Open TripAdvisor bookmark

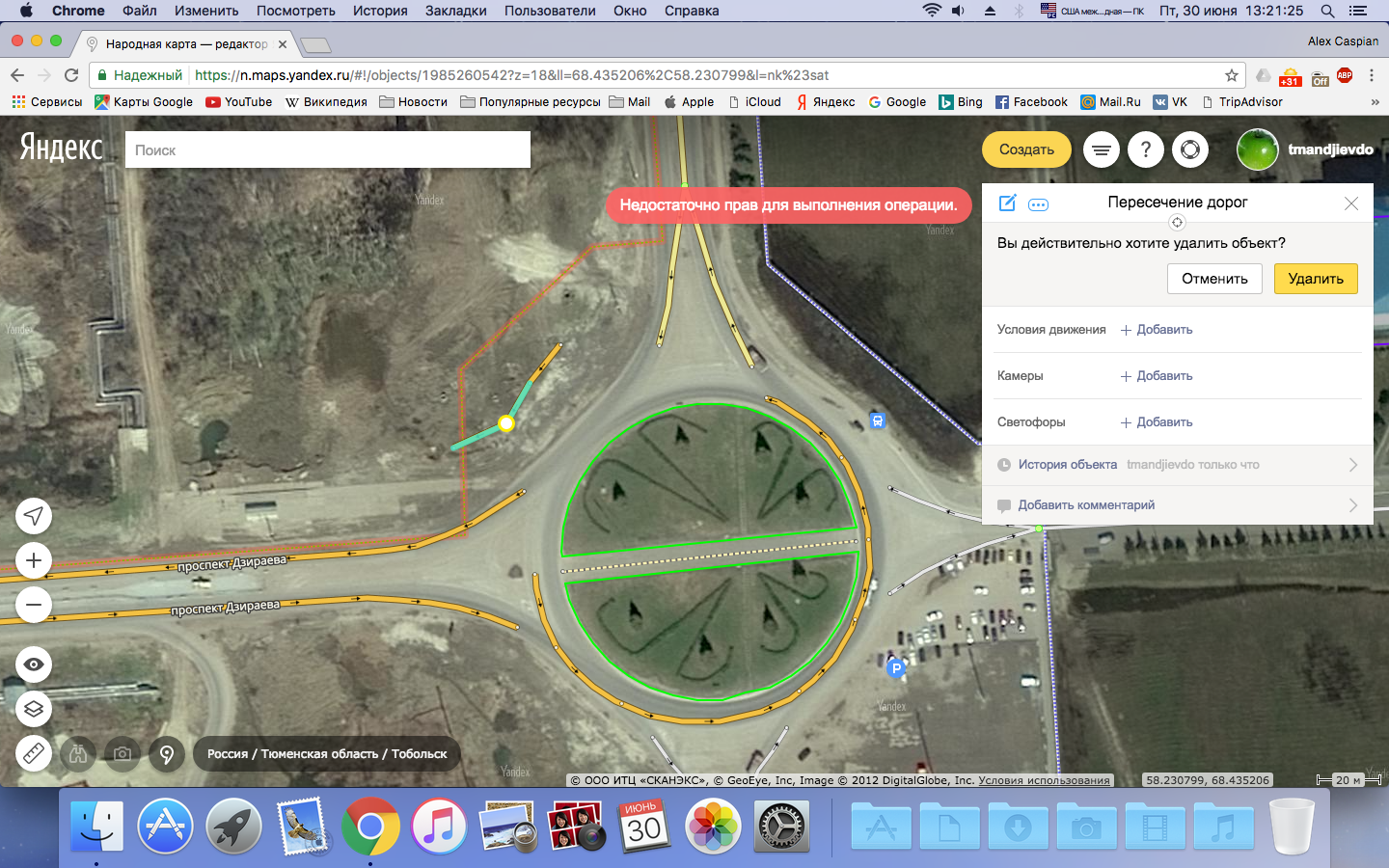point(1241,102)
